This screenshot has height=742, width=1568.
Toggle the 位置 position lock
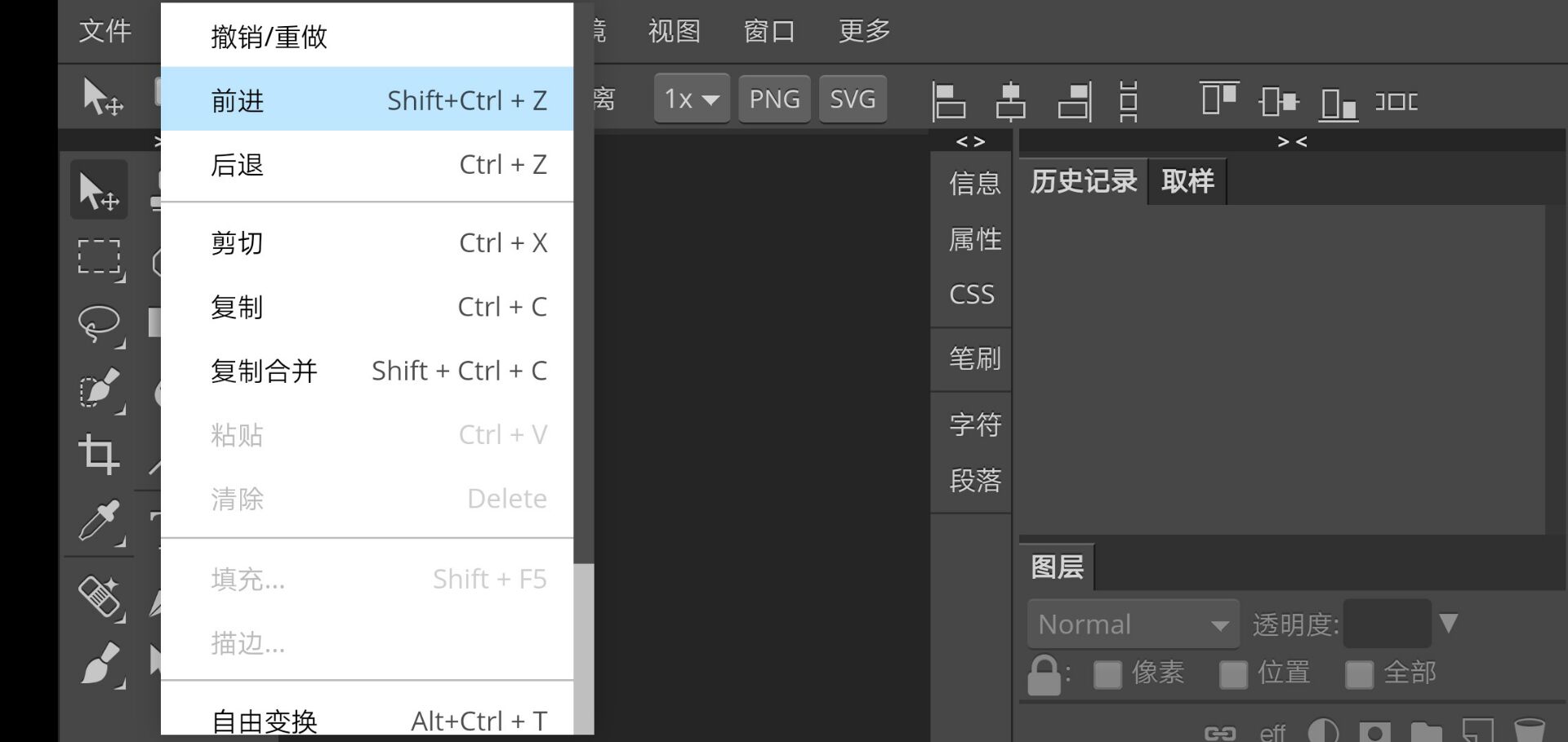(1235, 673)
